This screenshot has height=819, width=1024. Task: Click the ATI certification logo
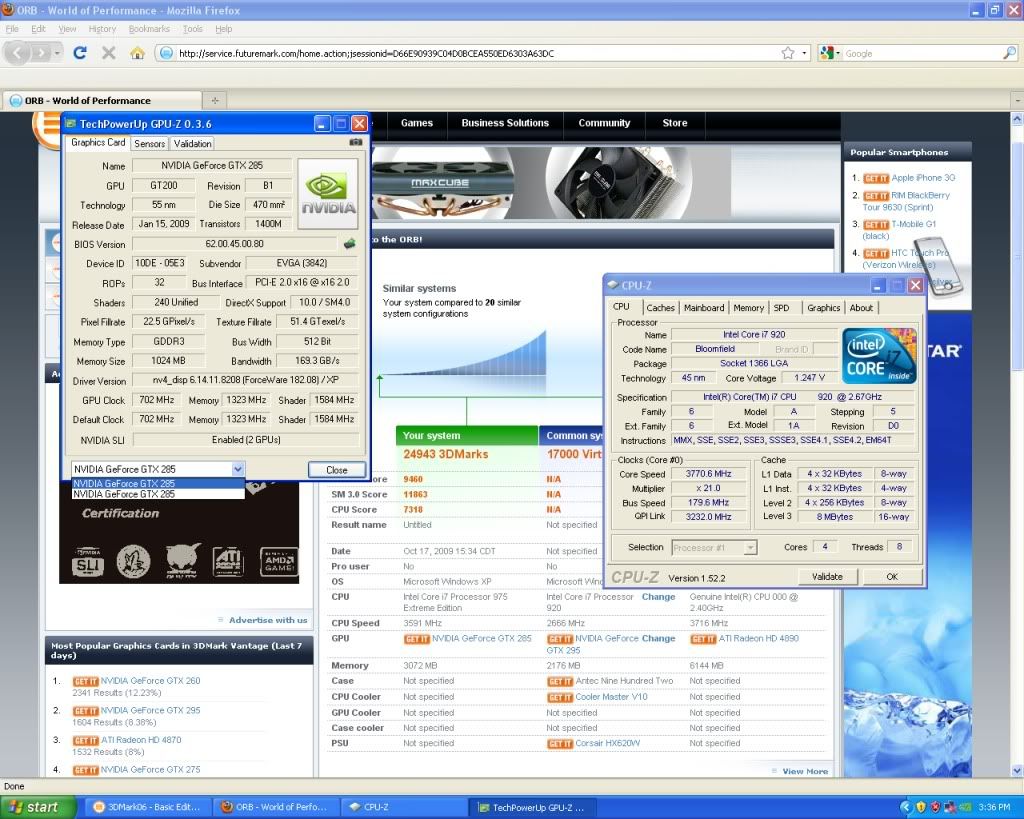(228, 562)
